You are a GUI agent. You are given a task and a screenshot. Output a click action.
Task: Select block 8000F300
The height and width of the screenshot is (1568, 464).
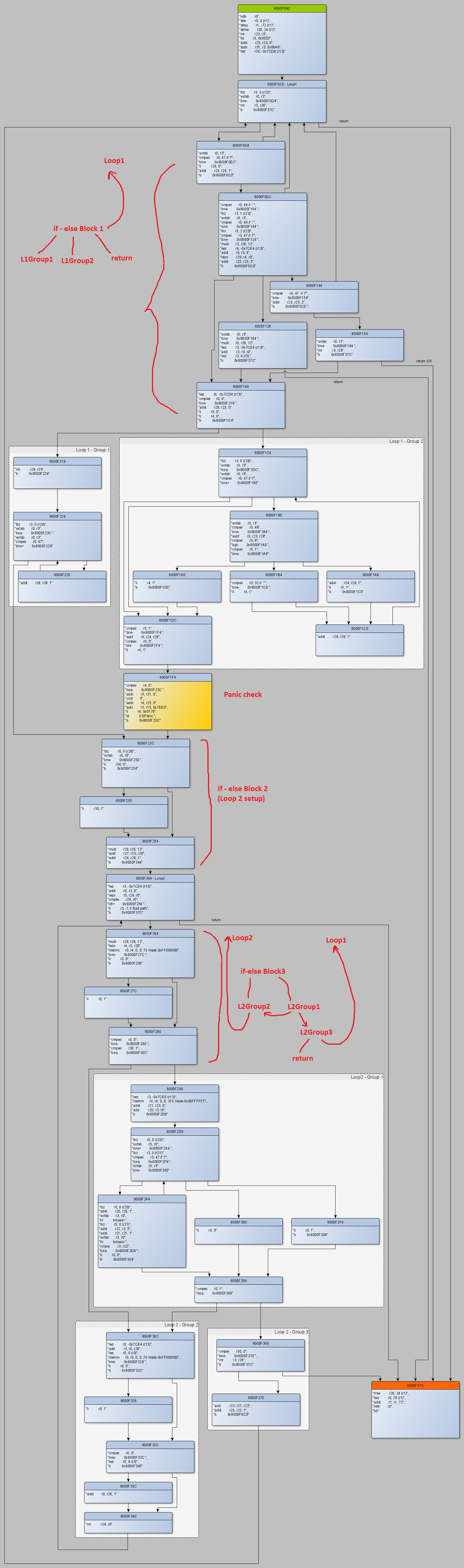[239, 1232]
